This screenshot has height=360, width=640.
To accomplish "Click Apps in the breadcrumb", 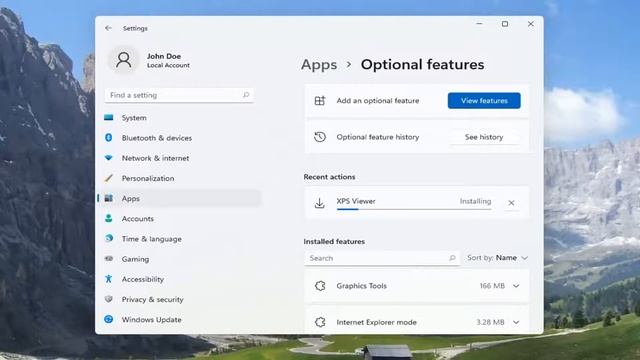I will [x=319, y=64].
